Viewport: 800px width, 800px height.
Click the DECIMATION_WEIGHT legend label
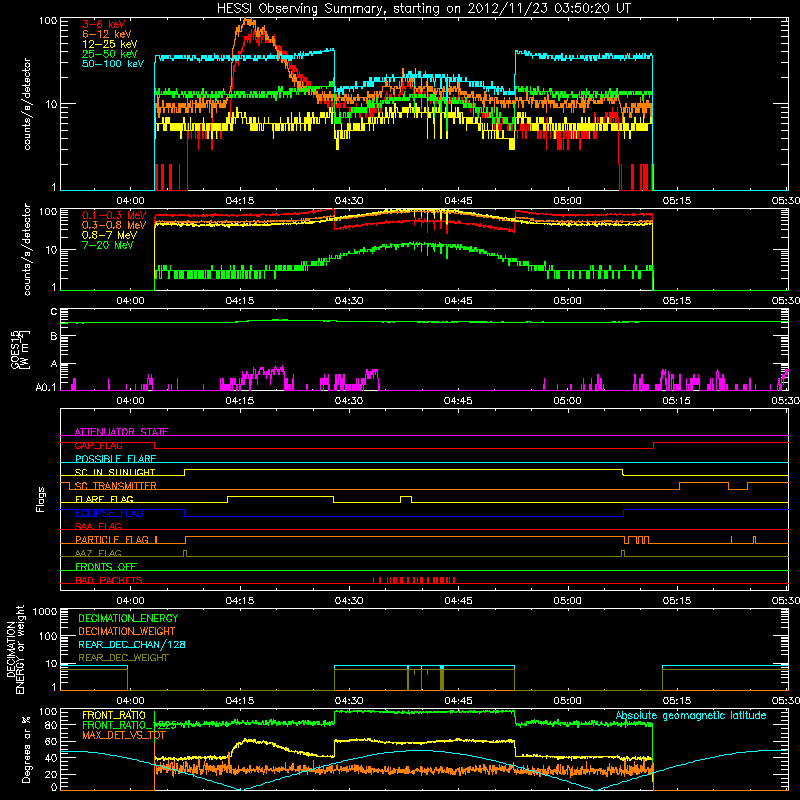pyautogui.click(x=127, y=631)
